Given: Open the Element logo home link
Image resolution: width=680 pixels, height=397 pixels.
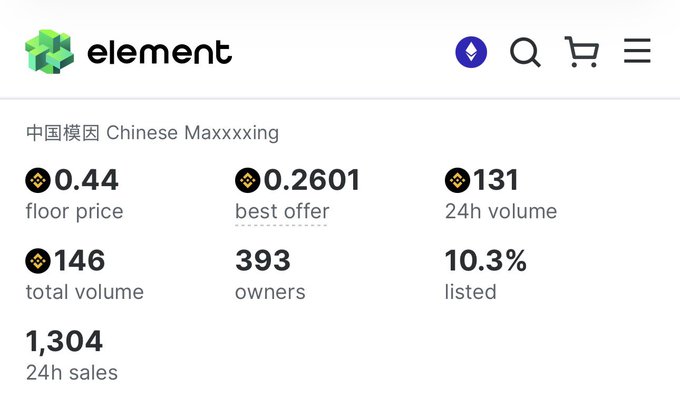Looking at the screenshot, I should [49, 52].
